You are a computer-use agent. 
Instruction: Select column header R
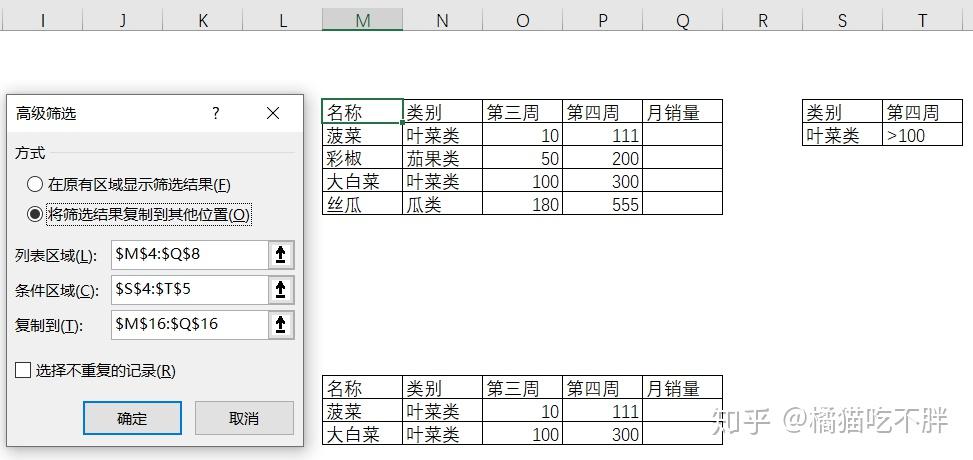point(763,20)
